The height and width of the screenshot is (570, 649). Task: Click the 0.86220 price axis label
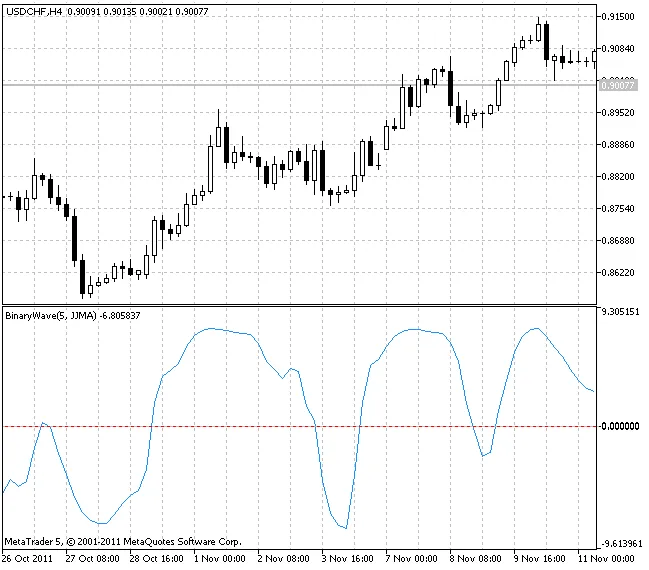coord(620,272)
